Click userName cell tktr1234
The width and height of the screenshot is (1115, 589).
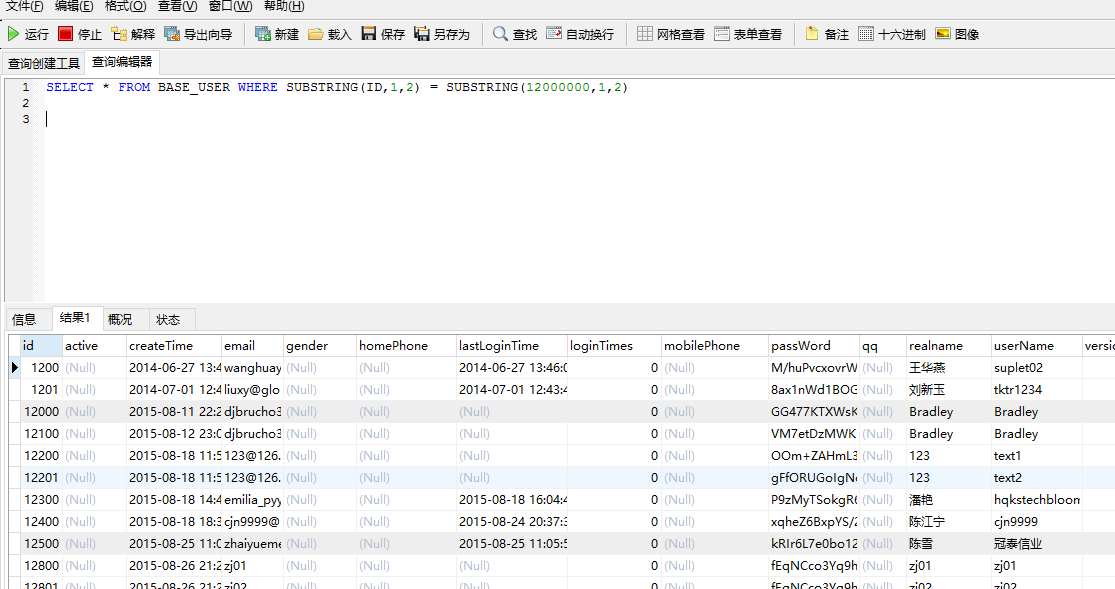pos(1037,390)
